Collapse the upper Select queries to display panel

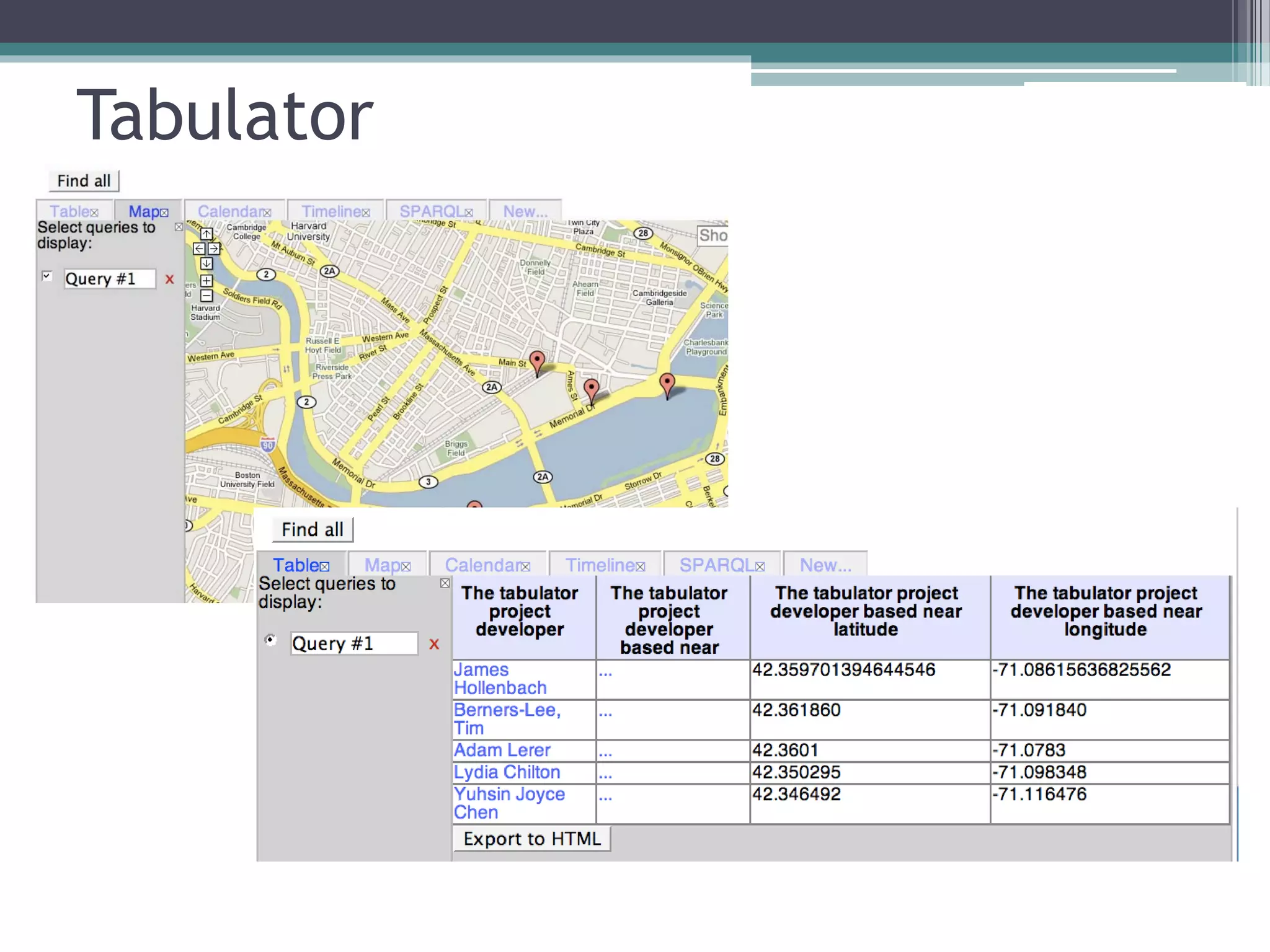(179, 227)
